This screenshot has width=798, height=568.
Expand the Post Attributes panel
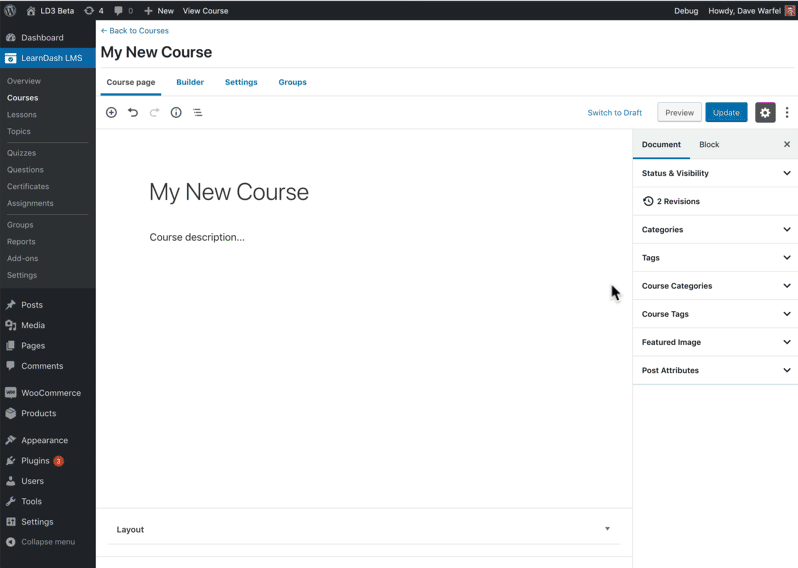tap(716, 371)
